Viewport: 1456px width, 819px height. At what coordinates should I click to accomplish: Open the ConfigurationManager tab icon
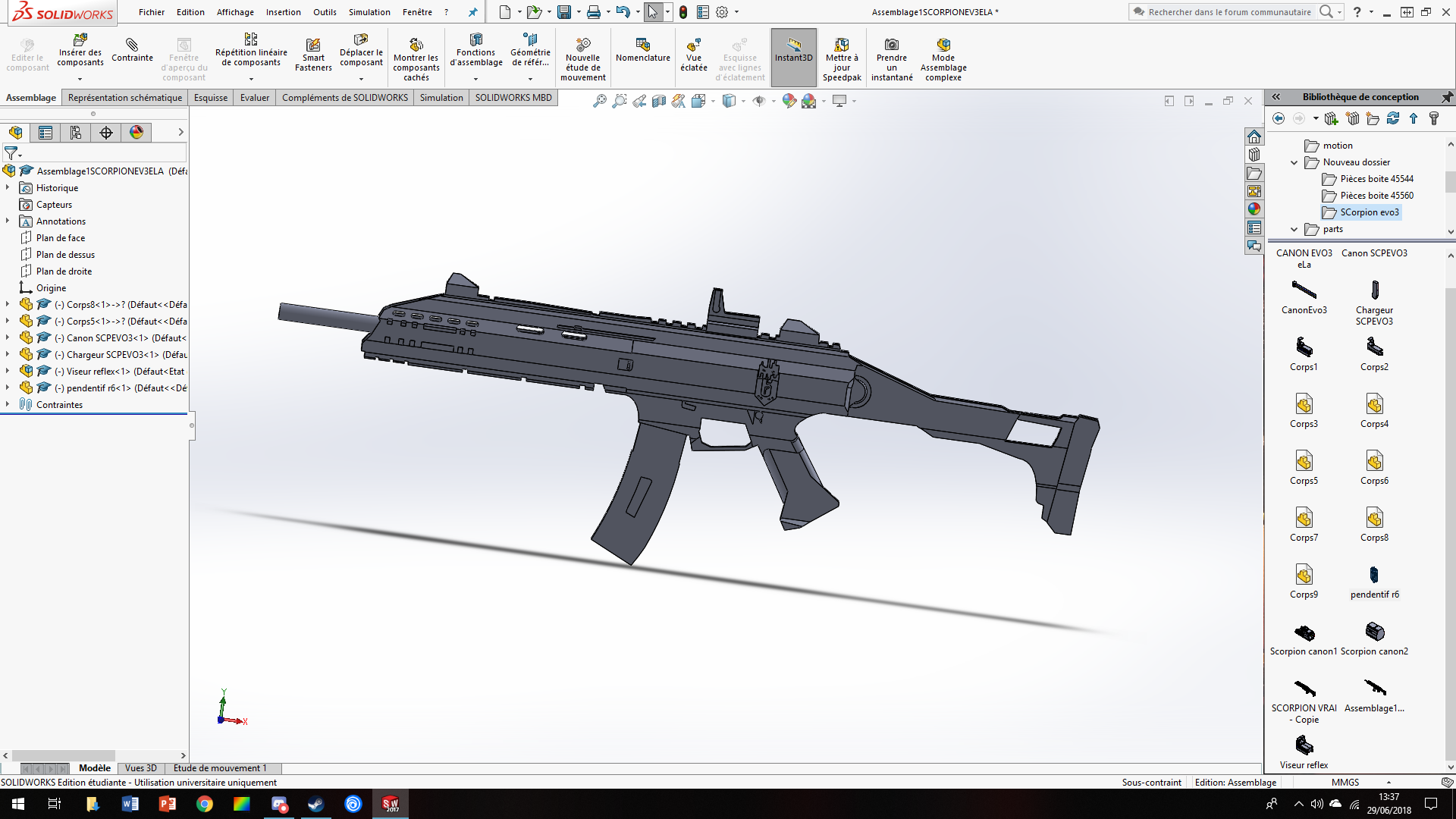(76, 133)
